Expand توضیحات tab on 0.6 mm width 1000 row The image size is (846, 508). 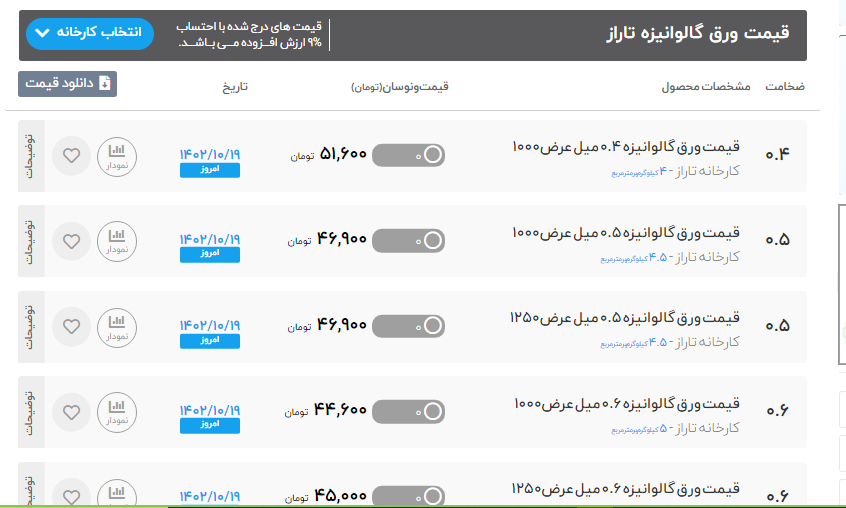(x=28, y=411)
